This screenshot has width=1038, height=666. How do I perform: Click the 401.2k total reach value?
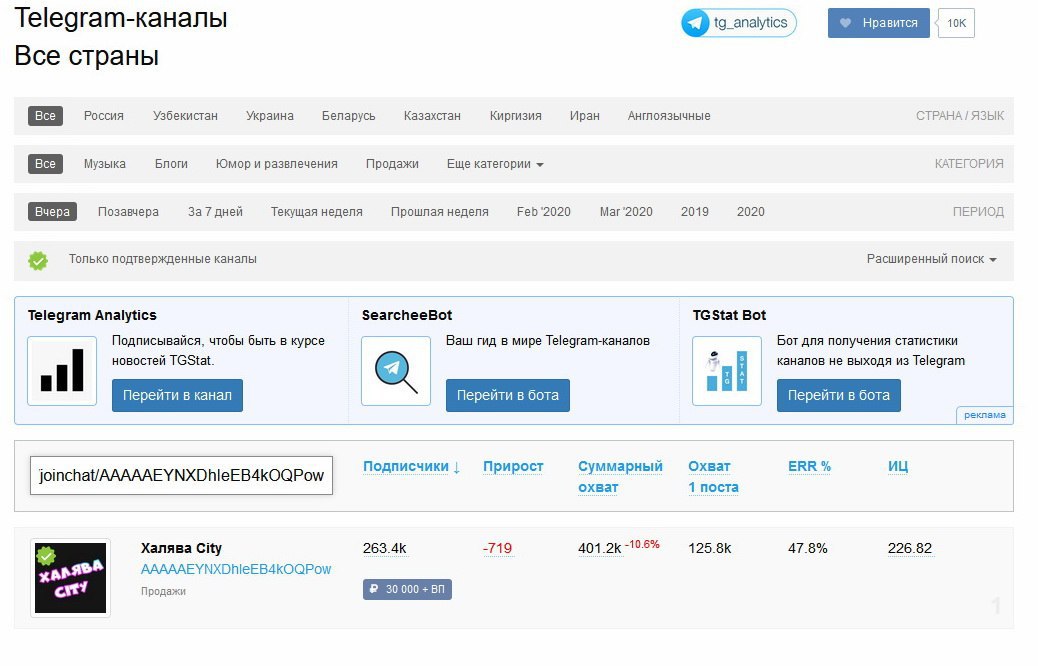click(599, 548)
